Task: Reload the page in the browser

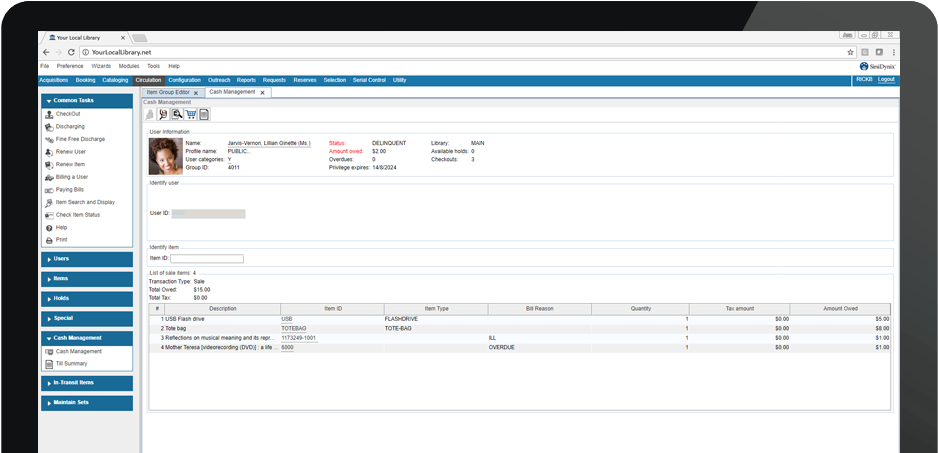Action: [71, 52]
